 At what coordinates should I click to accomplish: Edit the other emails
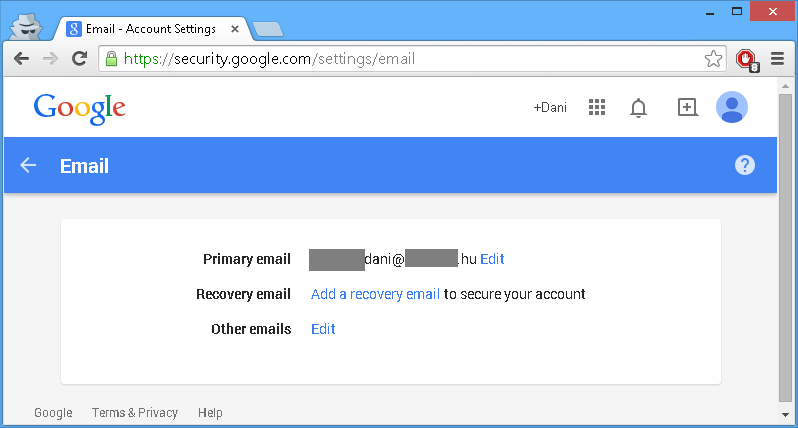point(323,329)
